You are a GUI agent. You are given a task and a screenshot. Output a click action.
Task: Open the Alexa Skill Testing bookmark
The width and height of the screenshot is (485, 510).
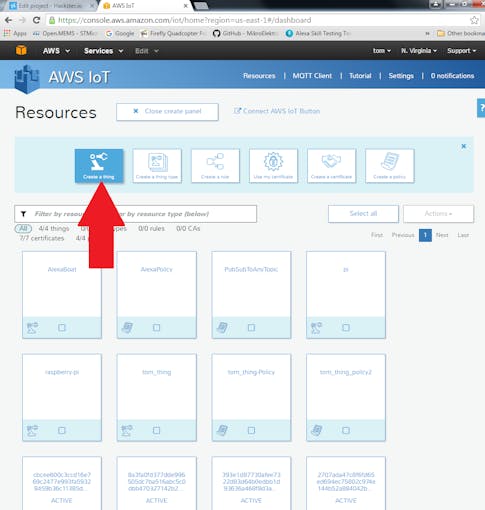[x=318, y=33]
